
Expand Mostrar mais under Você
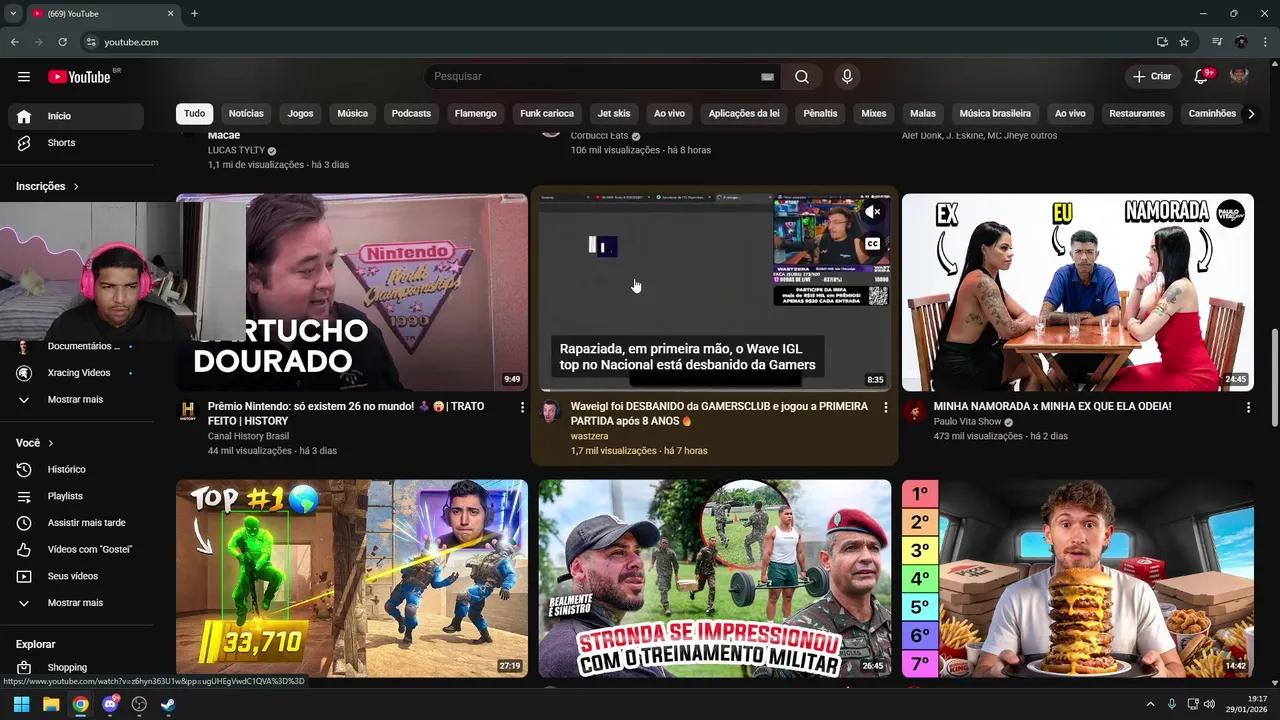click(76, 603)
